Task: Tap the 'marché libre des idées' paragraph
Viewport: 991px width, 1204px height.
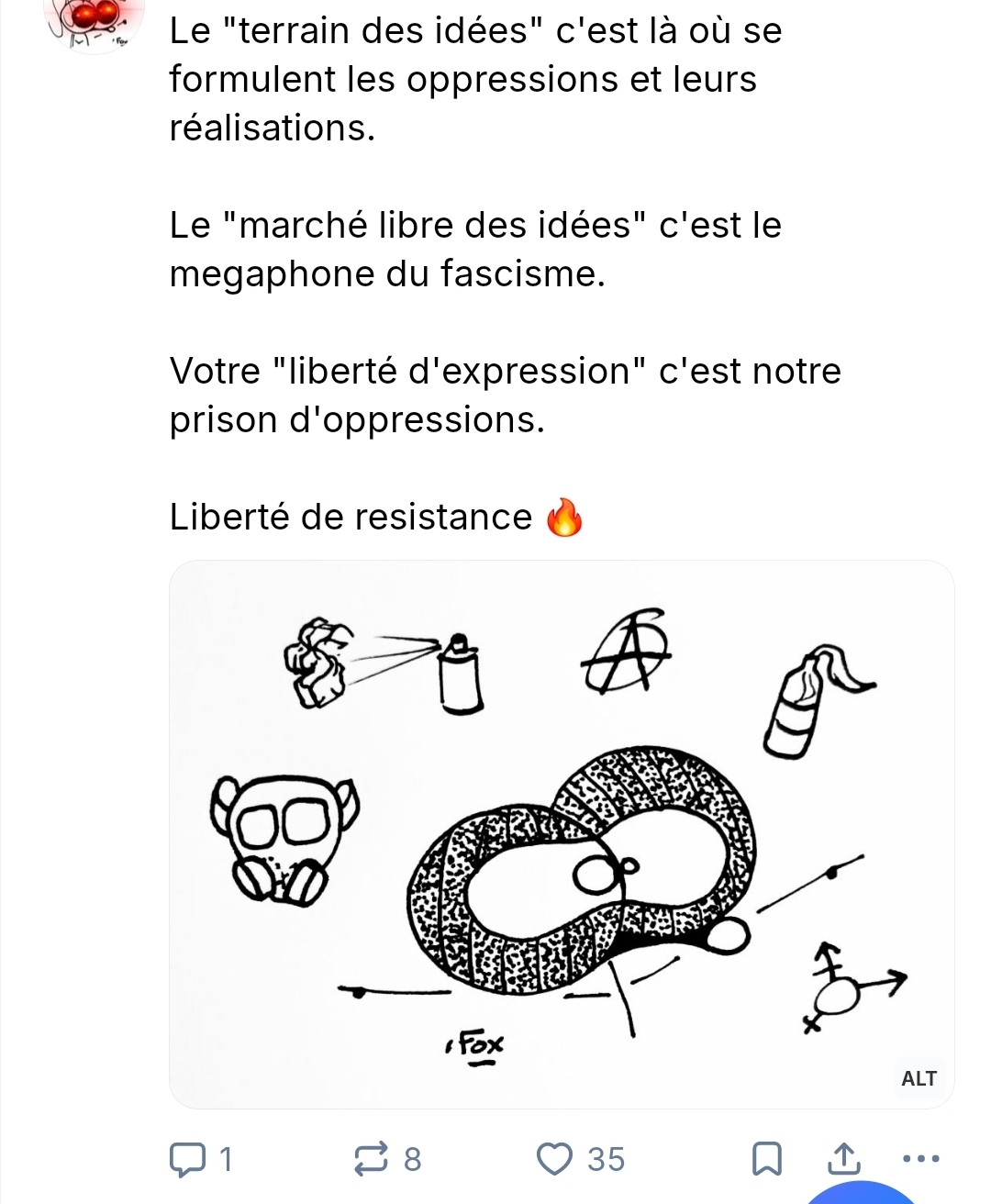Action: 475,250
